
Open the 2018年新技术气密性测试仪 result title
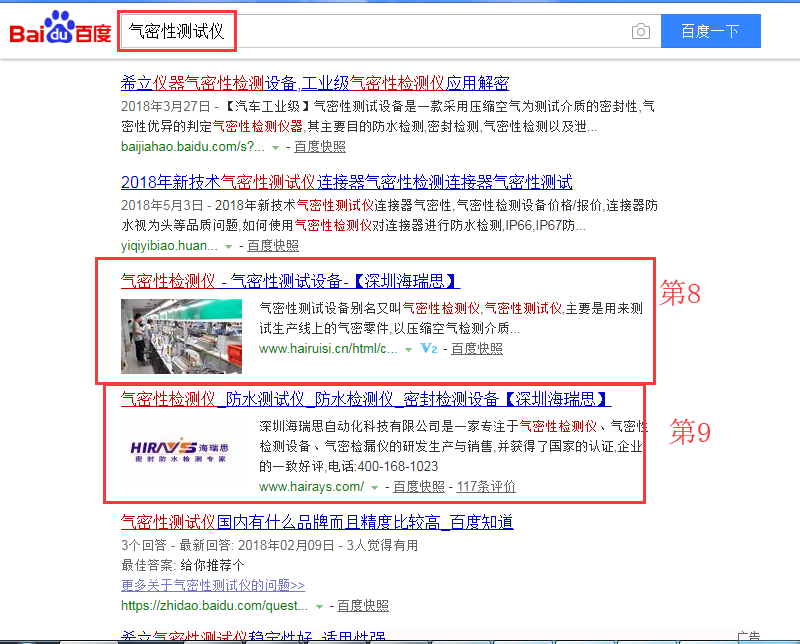click(346, 182)
